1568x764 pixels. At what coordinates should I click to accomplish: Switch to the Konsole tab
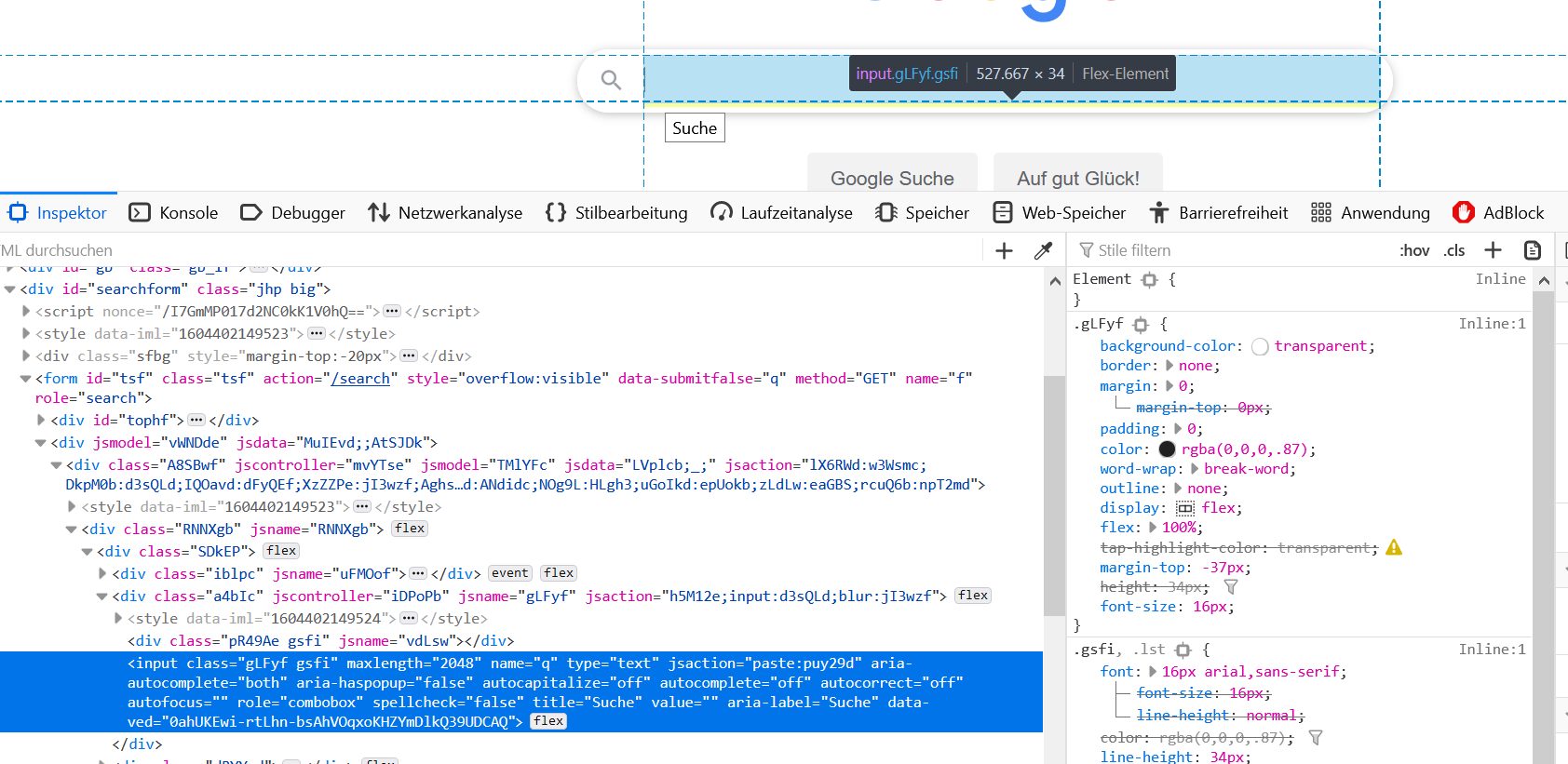point(174,213)
